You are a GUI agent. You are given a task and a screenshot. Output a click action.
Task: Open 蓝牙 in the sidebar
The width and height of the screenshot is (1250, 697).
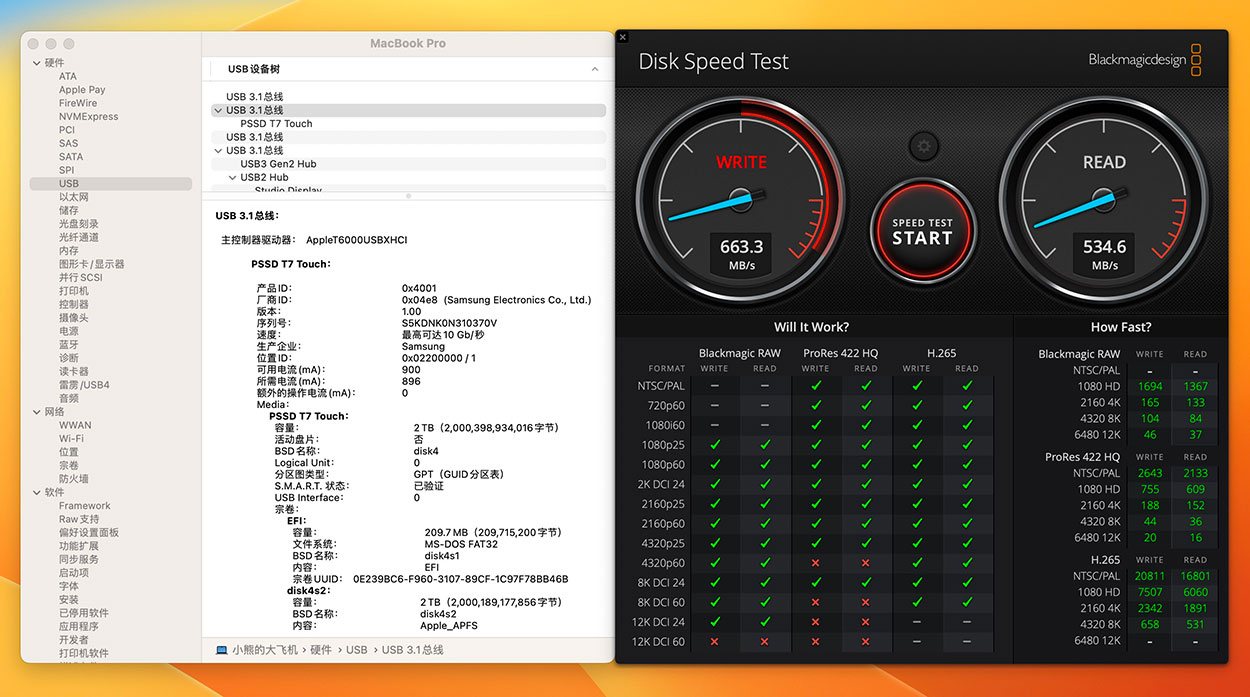pyautogui.click(x=68, y=345)
